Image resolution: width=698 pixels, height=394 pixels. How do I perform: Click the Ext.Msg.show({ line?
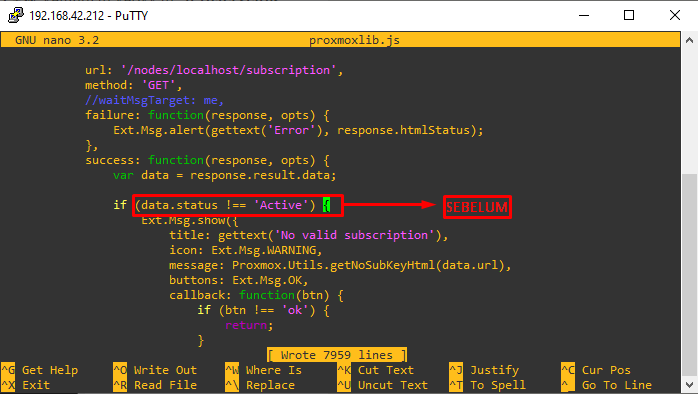click(190, 220)
